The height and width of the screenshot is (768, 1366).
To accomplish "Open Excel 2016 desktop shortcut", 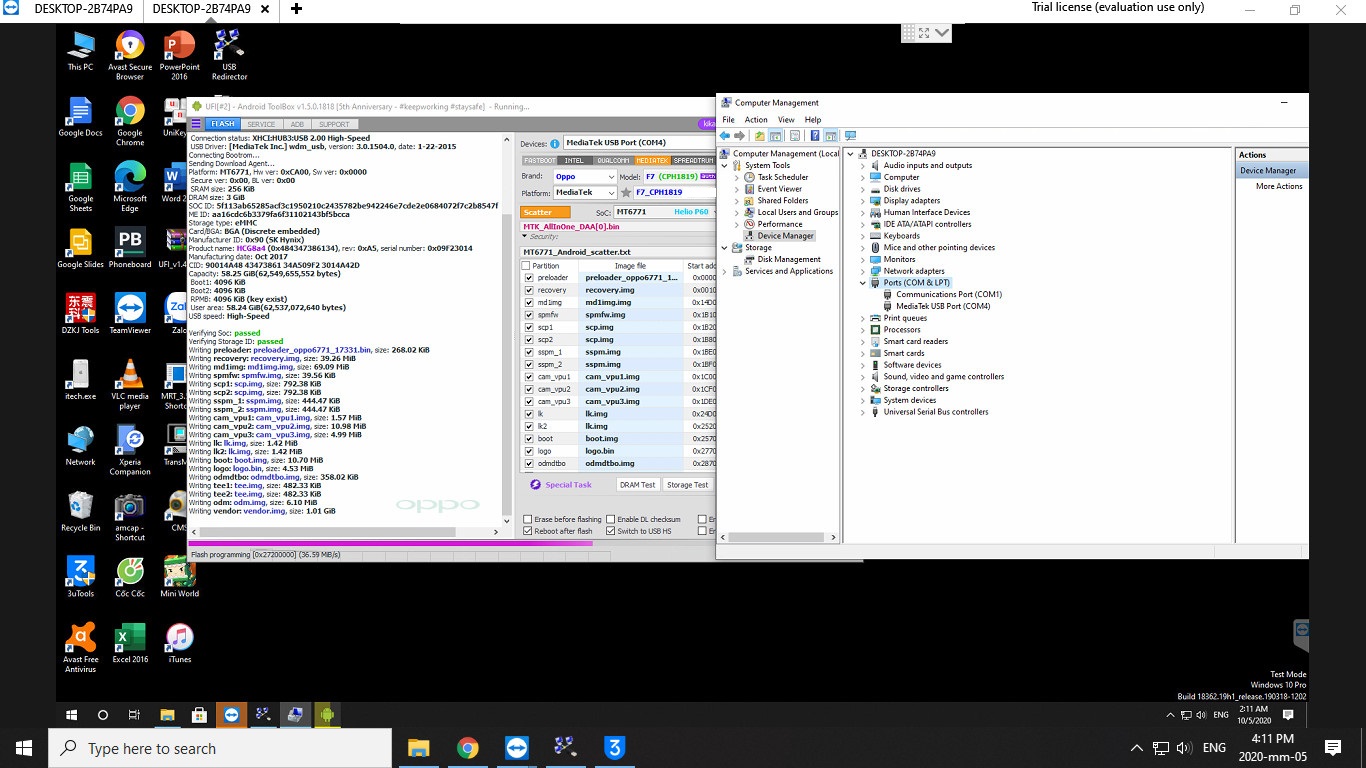I will tap(130, 643).
